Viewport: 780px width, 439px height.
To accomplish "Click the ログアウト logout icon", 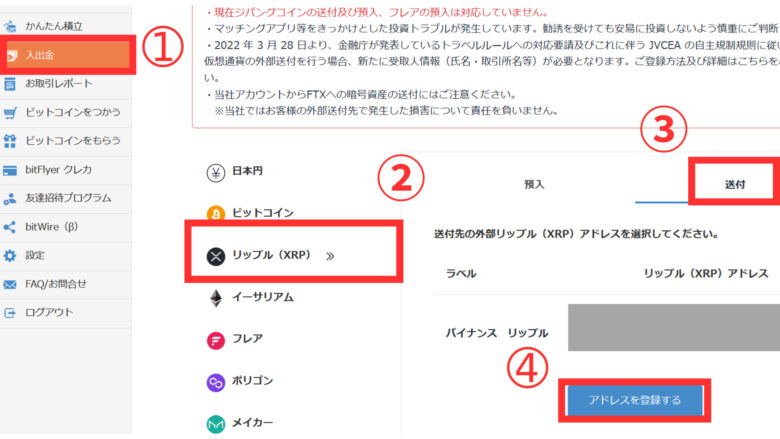I will pos(10,313).
